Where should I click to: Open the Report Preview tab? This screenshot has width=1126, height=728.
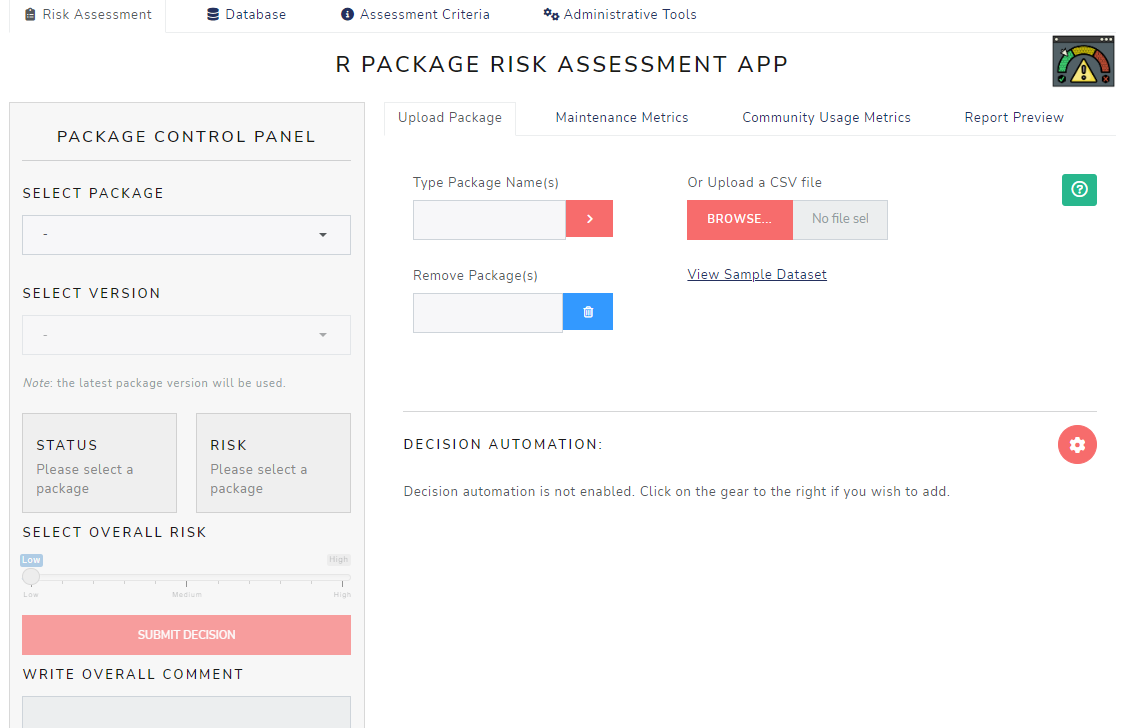tap(1013, 117)
